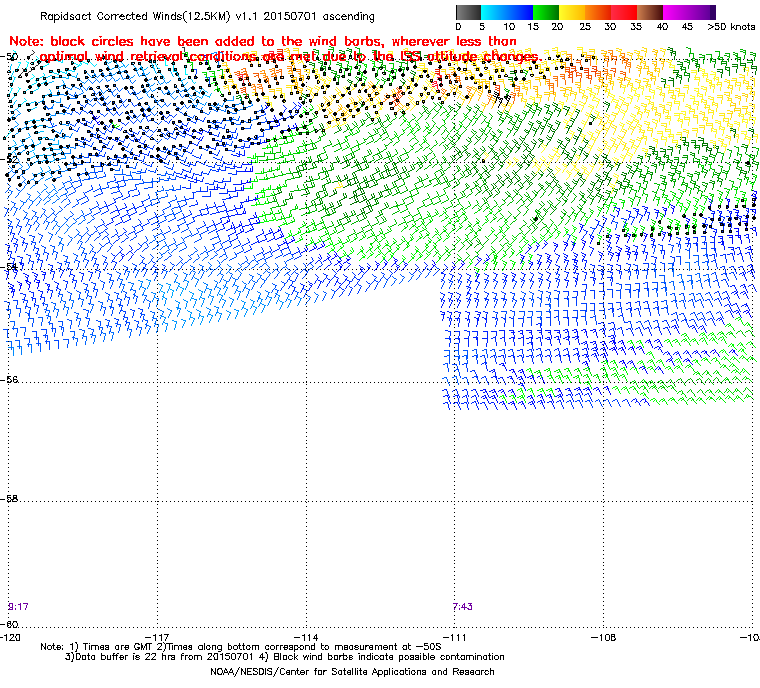
Task: Click the gray 0-5 knots color segment
Action: [468, 12]
